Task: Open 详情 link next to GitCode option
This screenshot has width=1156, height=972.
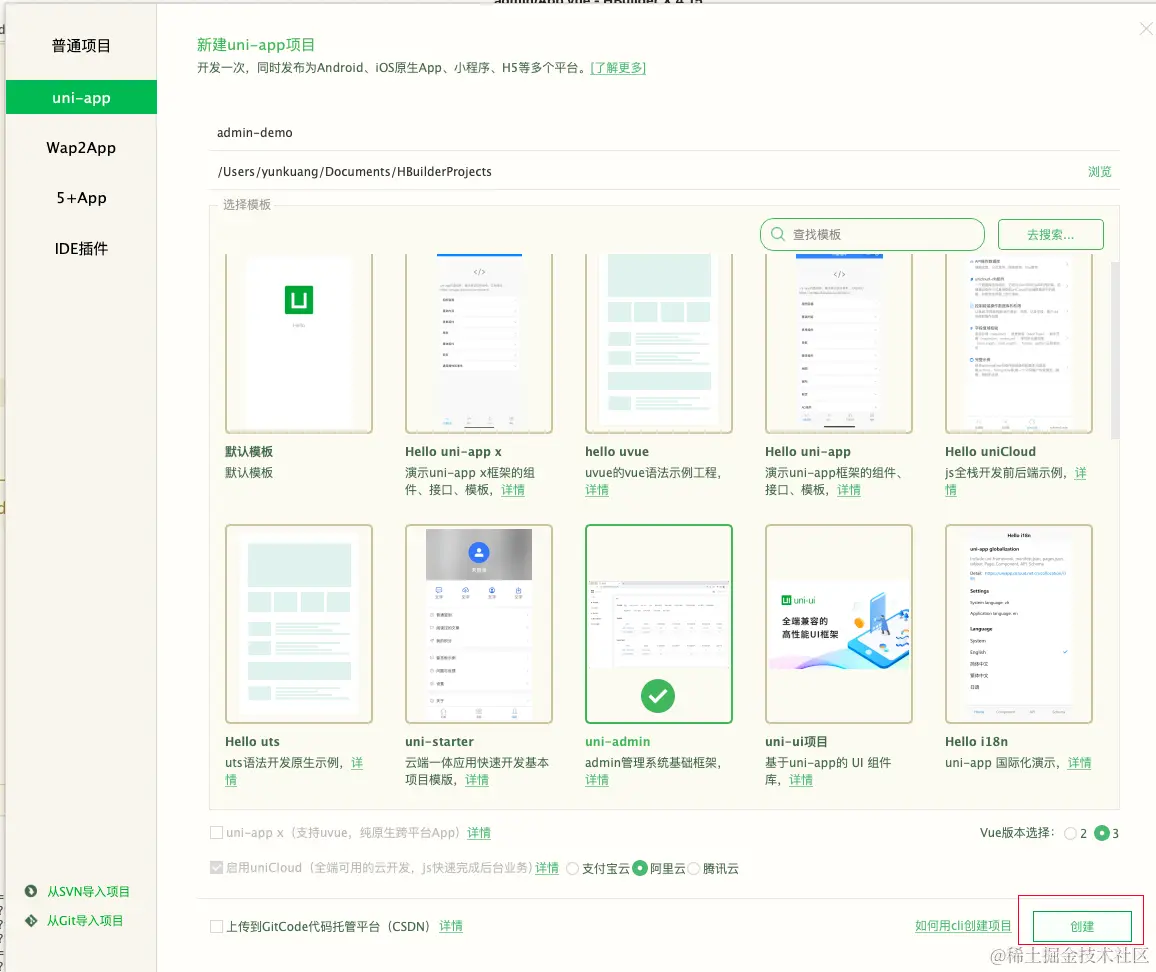Action: [x=450, y=926]
